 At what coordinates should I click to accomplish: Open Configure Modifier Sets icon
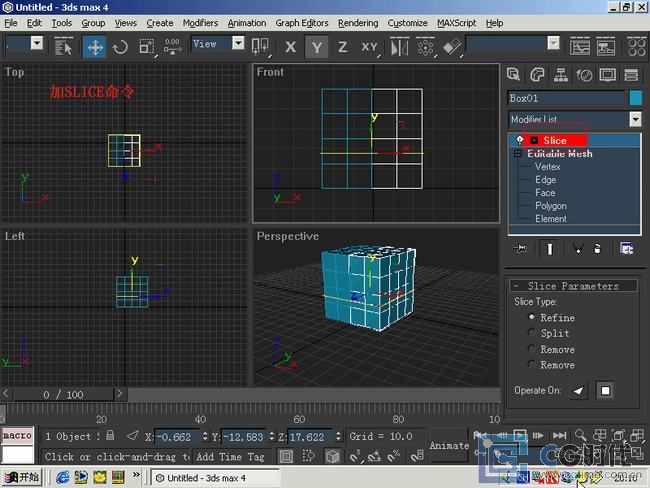(626, 249)
